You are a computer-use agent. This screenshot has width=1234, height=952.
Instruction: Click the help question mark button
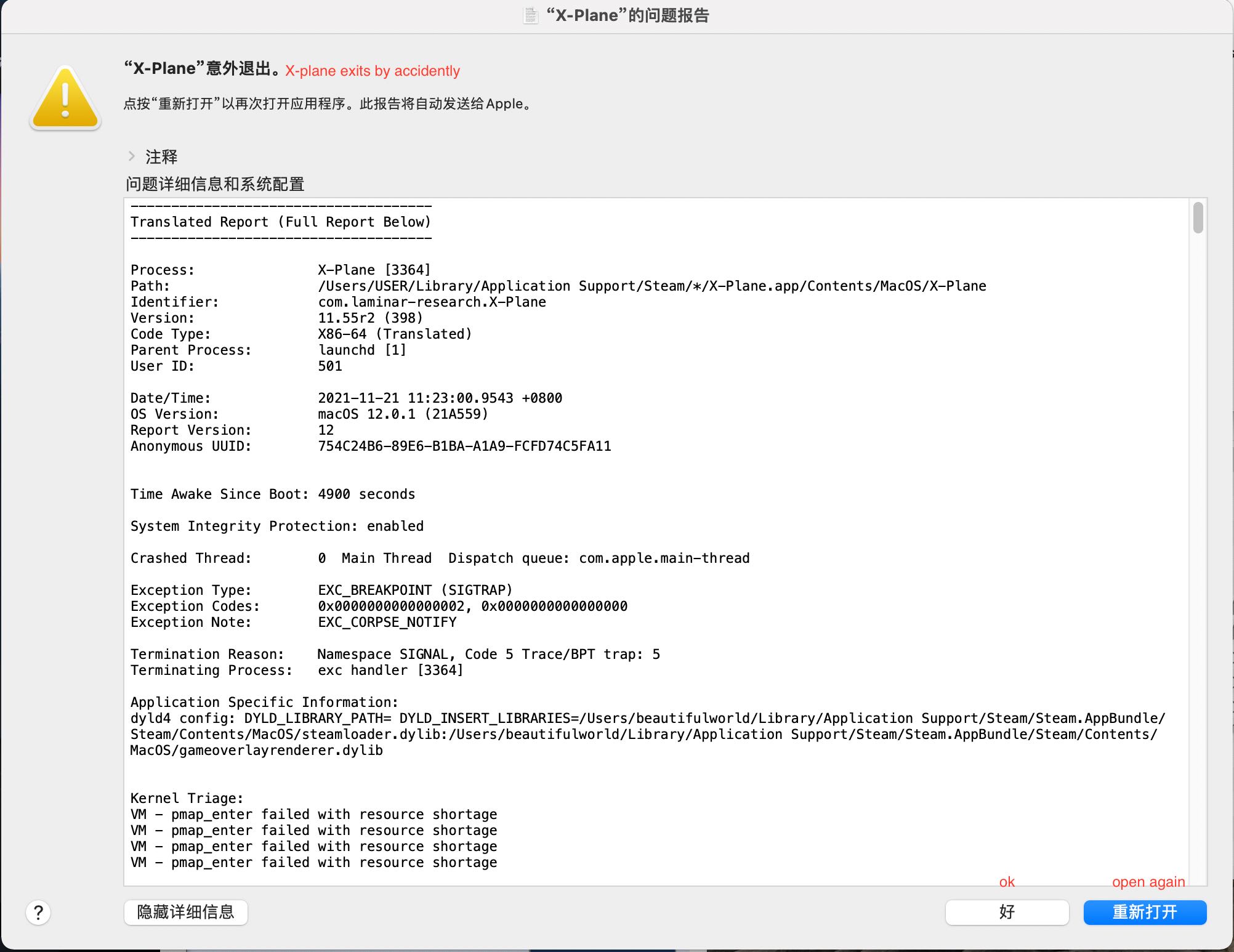point(38,912)
